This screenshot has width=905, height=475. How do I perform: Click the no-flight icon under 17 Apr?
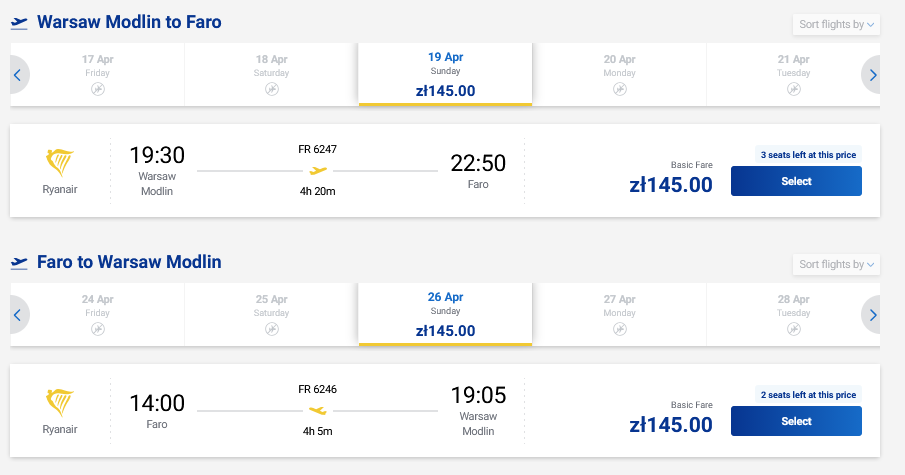(x=97, y=90)
